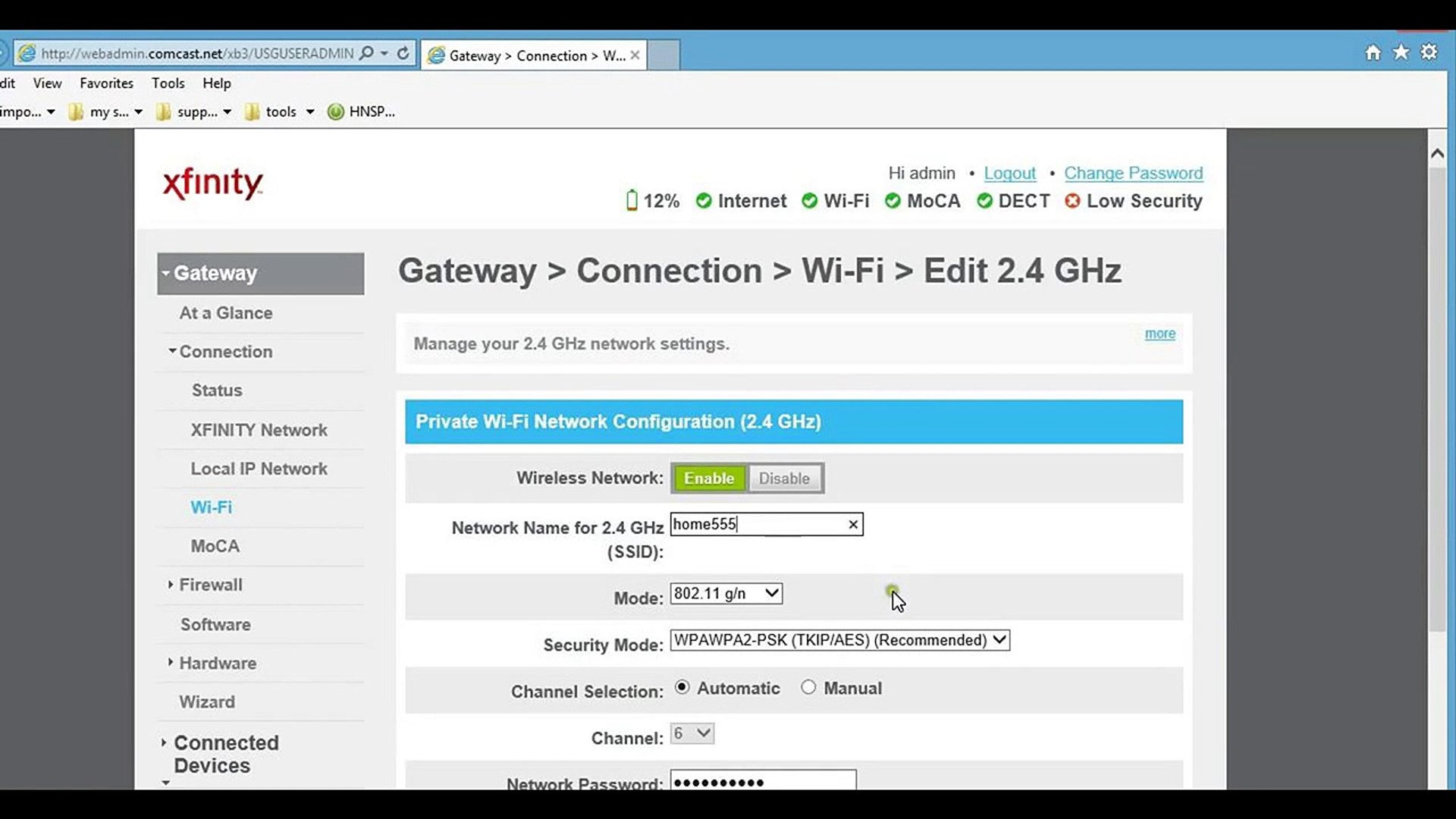Open the Tools menu
Viewport: 1456px width, 819px height.
point(168,83)
